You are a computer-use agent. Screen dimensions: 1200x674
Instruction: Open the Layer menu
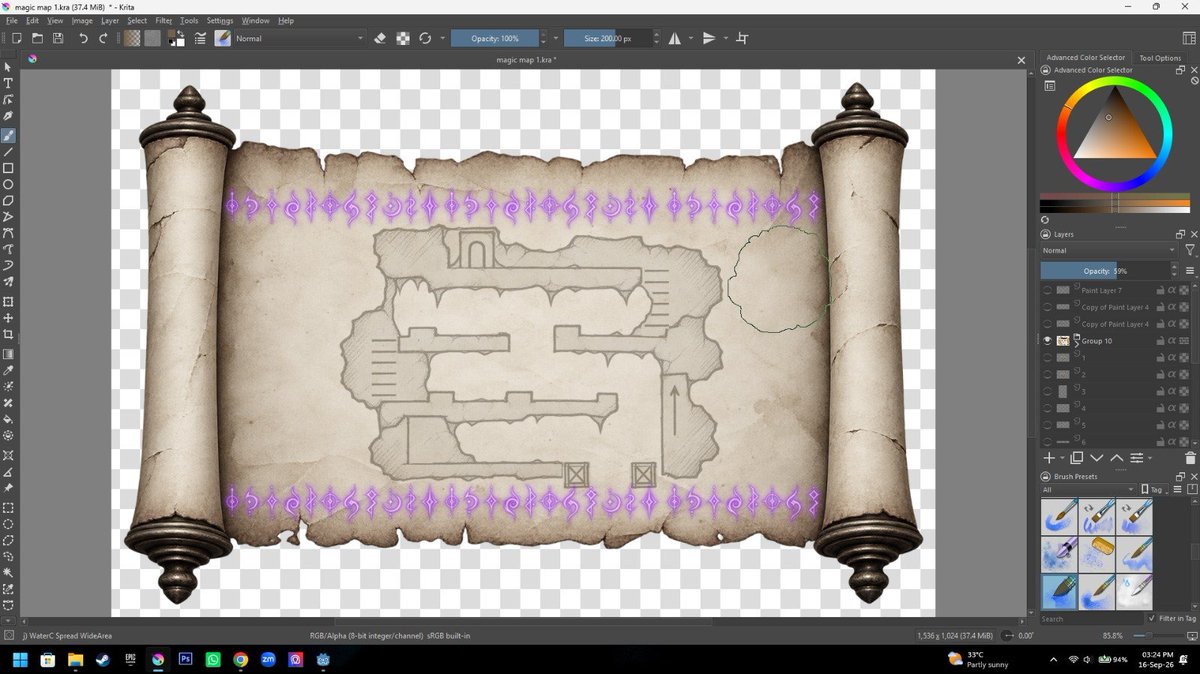tap(109, 20)
